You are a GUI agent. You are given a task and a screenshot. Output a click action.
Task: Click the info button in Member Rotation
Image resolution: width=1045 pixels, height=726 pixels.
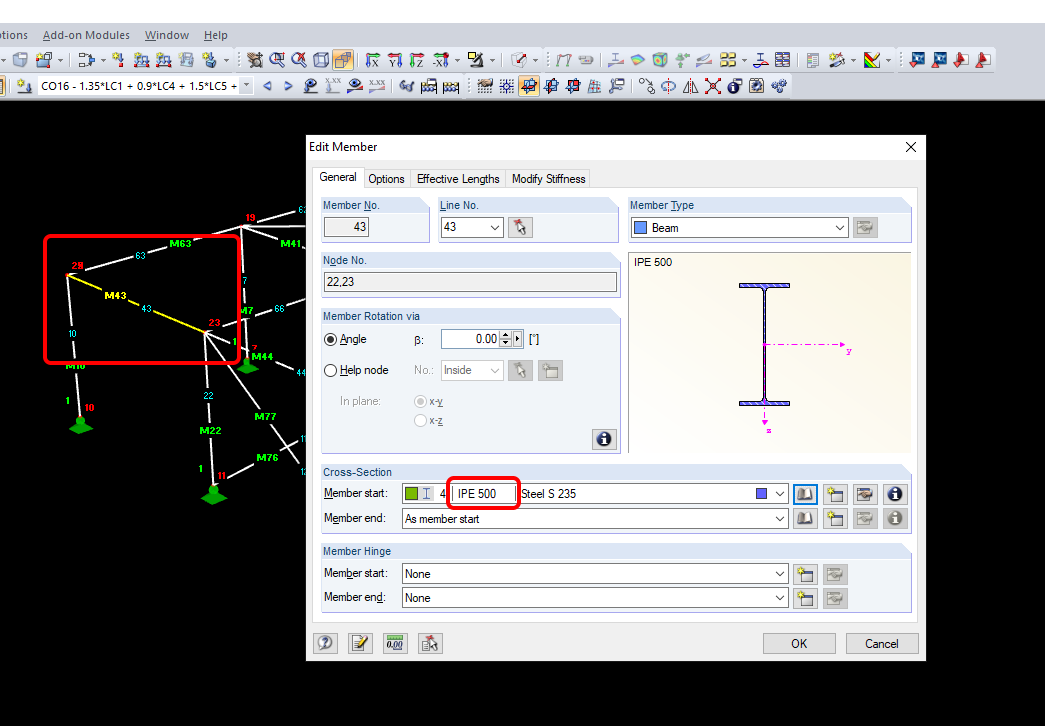tap(603, 438)
